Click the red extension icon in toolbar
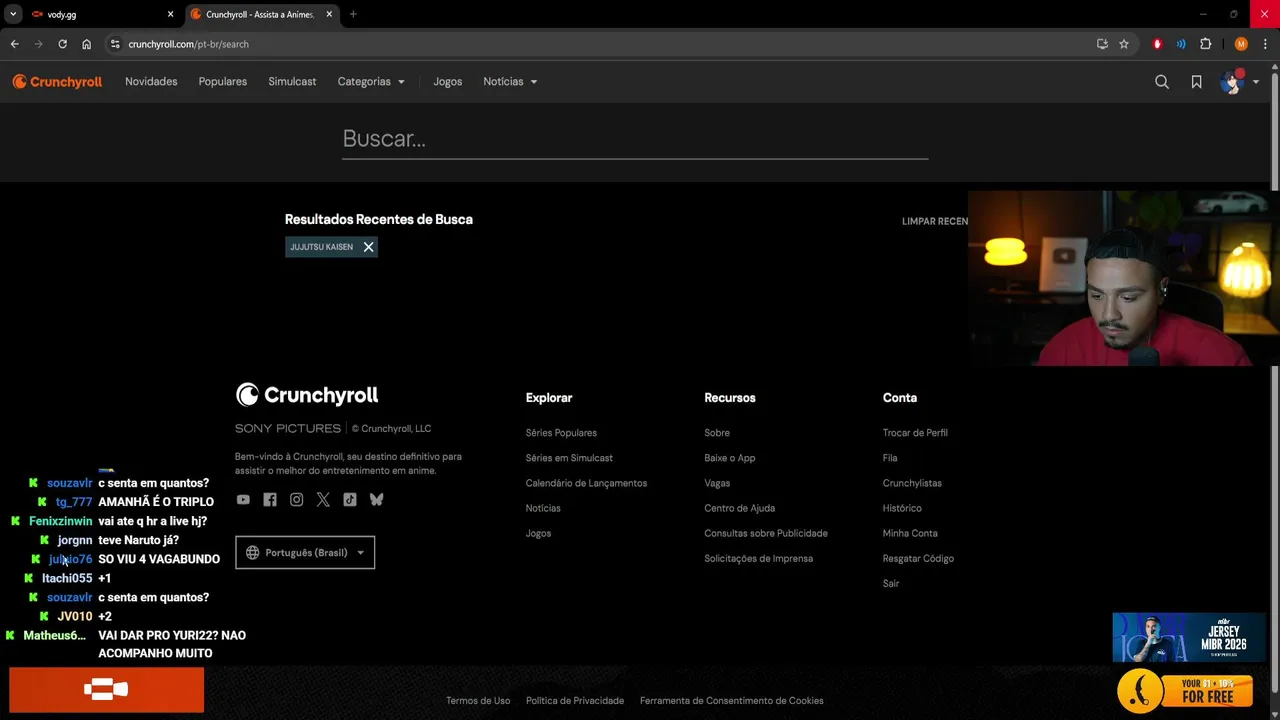1280x720 pixels. (x=1158, y=44)
